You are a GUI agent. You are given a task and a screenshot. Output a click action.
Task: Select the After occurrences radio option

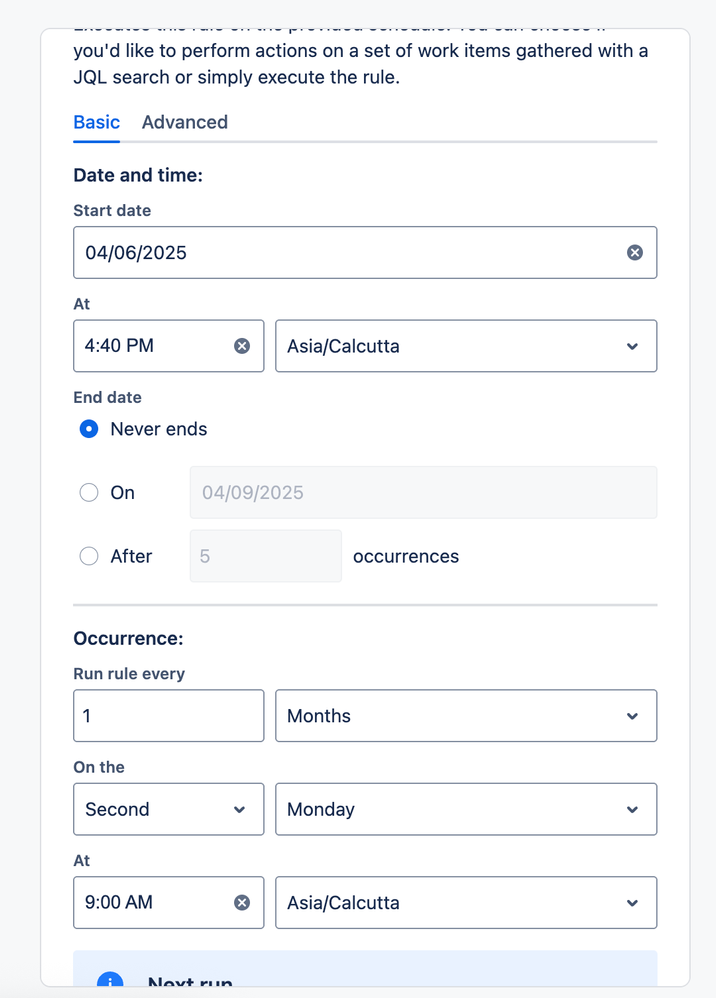tap(89, 557)
